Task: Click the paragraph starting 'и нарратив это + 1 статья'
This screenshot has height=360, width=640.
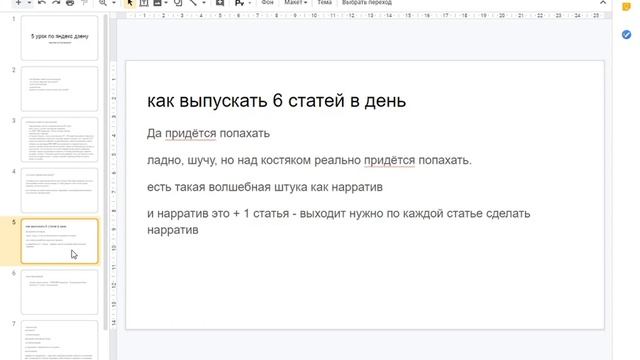Action: pyautogui.click(x=339, y=222)
